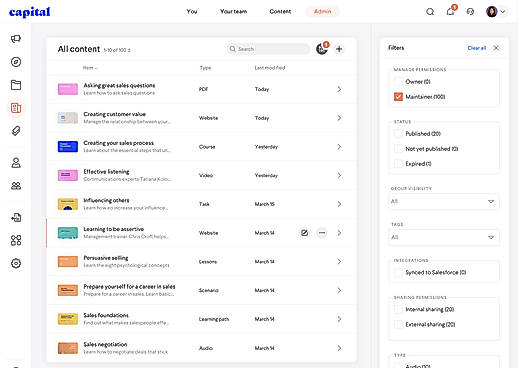
Task: Open the single user sidebar icon
Action: click(x=16, y=163)
